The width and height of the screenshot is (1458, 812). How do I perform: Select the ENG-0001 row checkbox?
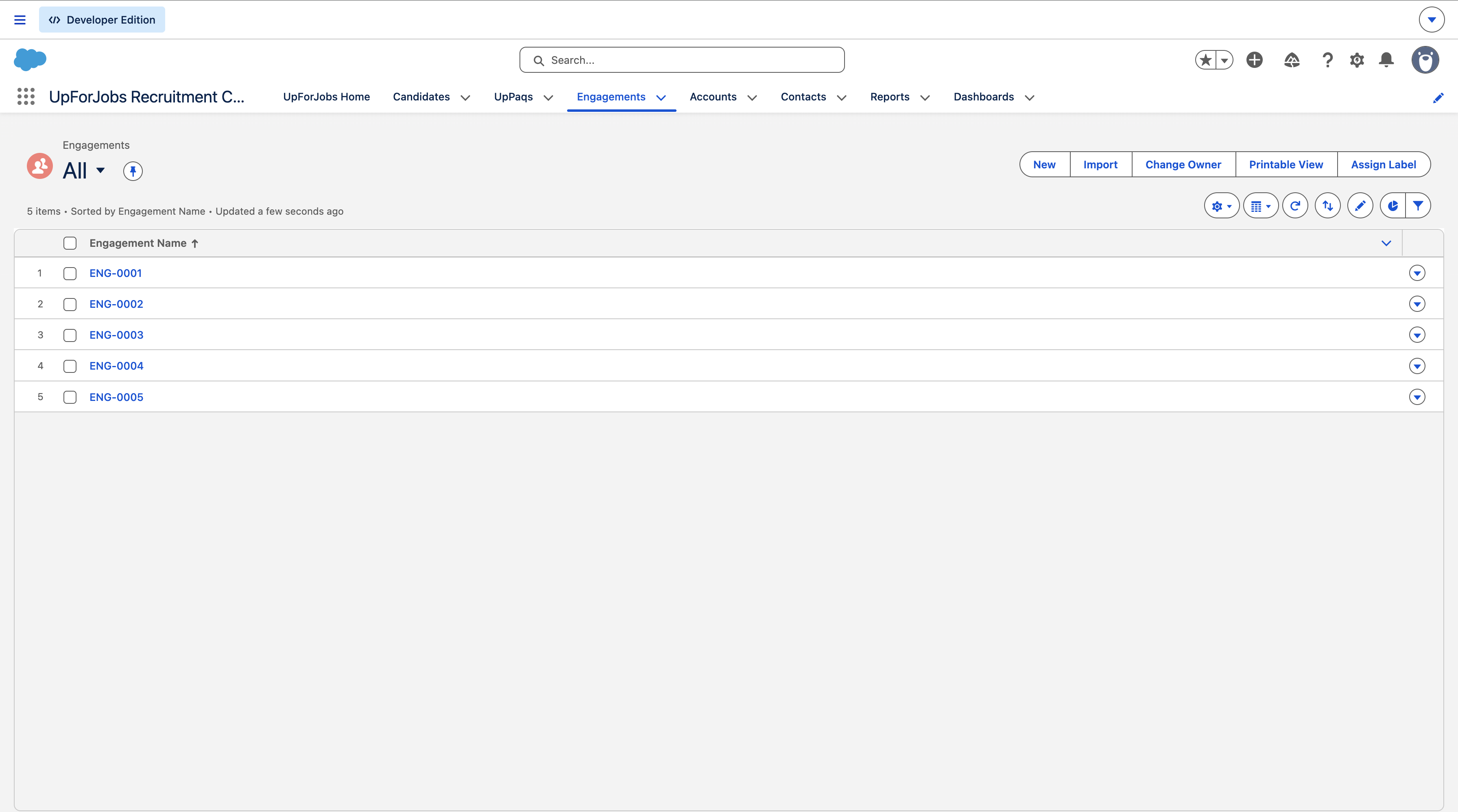pos(70,273)
